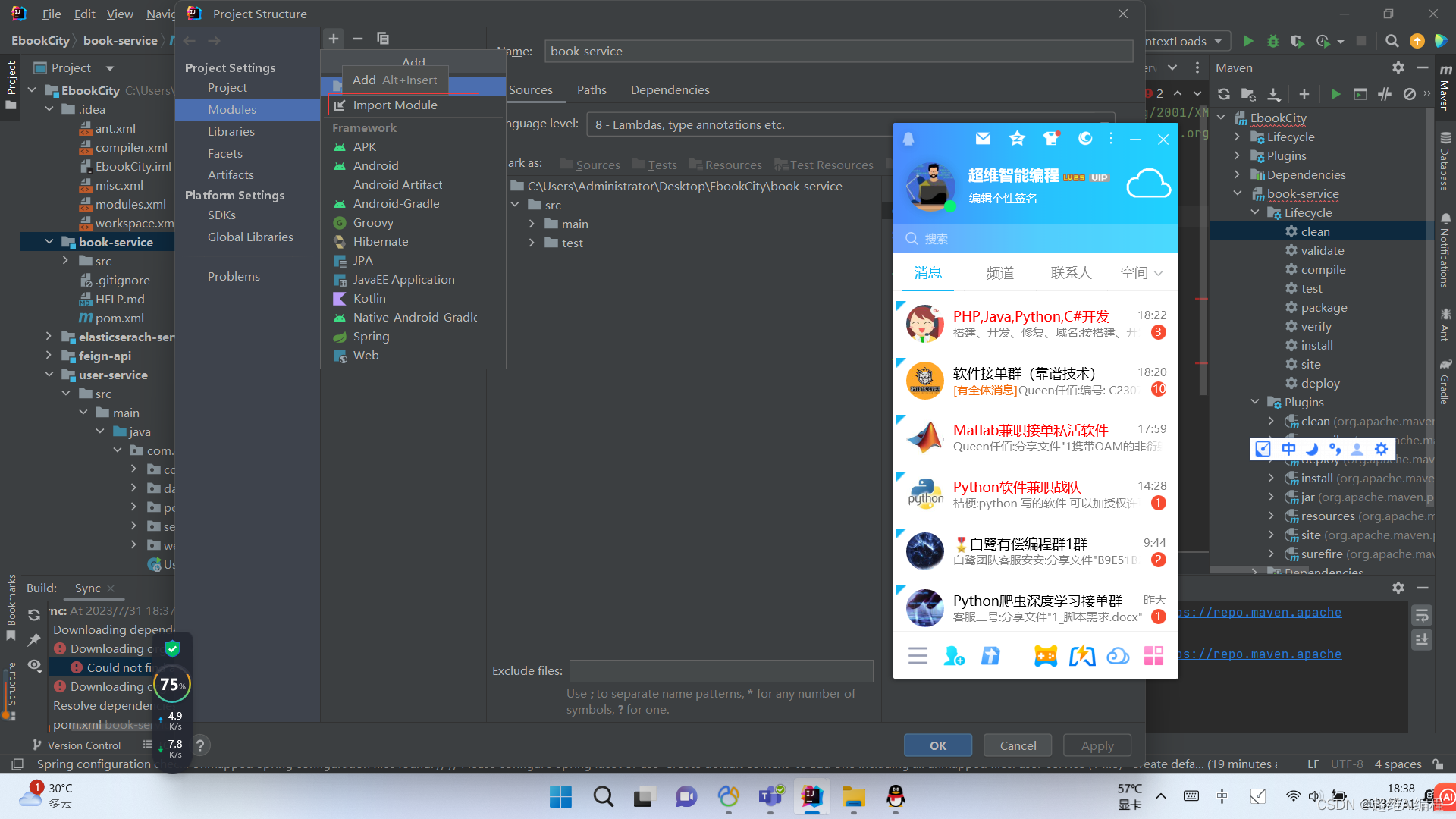This screenshot has width=1456, height=819.
Task: Reimport all Maven projects with the refresh icon
Action: [x=1224, y=93]
